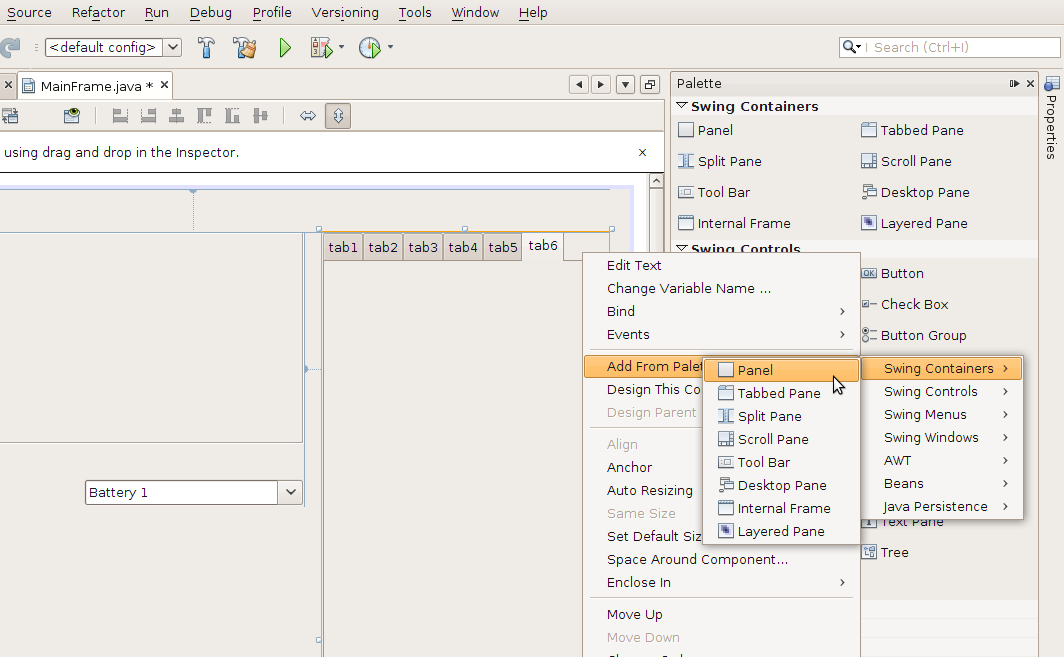
Task: Choose Move Up in context menu
Action: click(722, 615)
